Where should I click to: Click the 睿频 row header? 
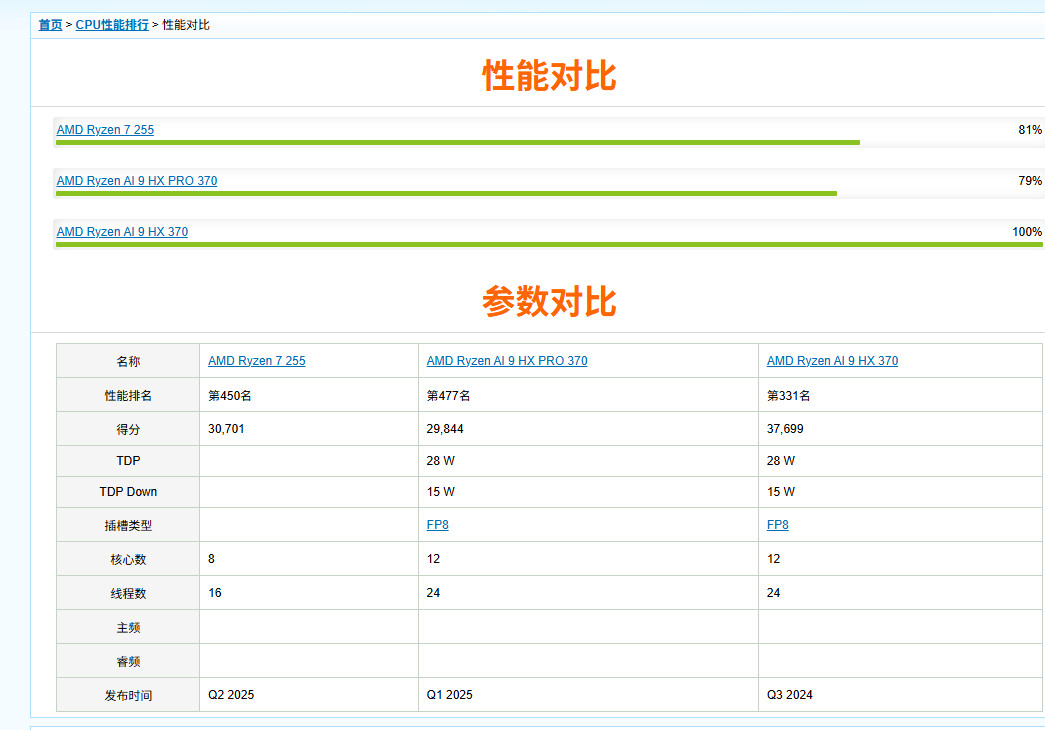[x=128, y=661]
